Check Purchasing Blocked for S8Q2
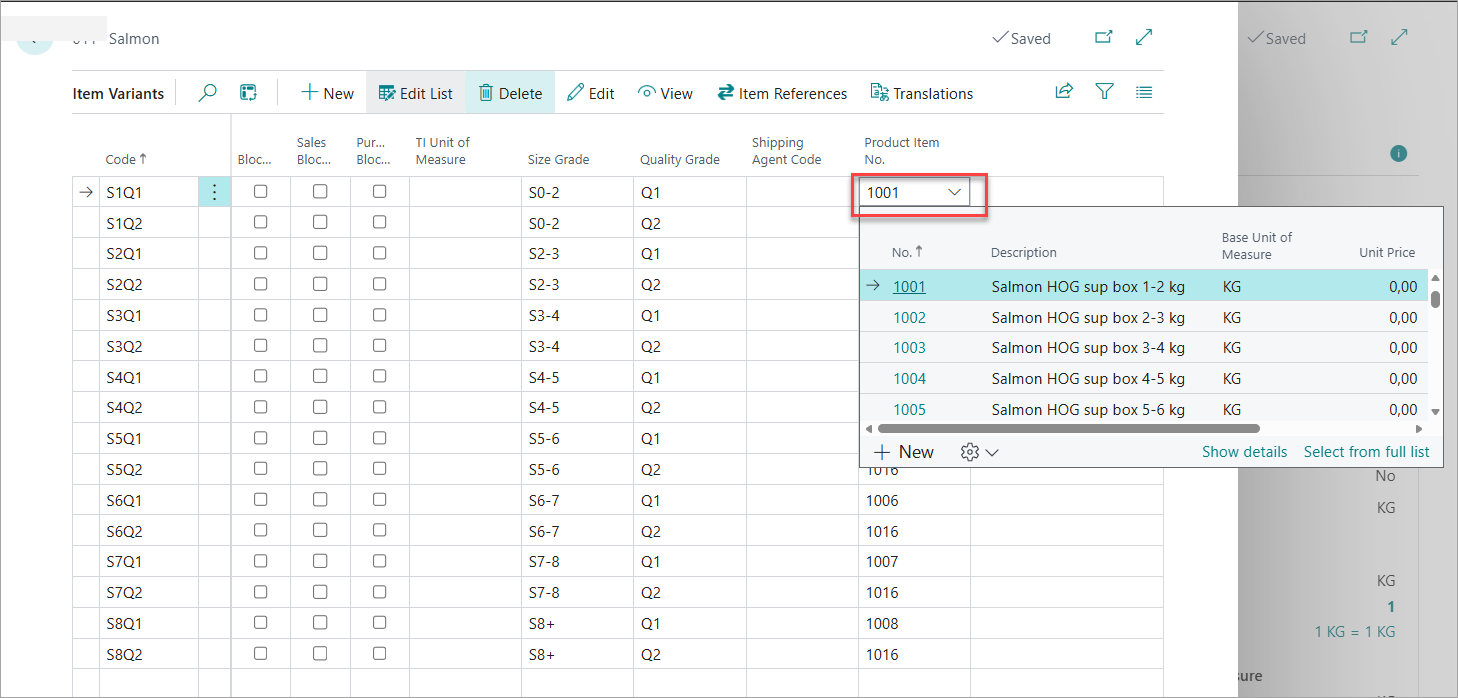The width and height of the screenshot is (1458, 698). click(380, 654)
